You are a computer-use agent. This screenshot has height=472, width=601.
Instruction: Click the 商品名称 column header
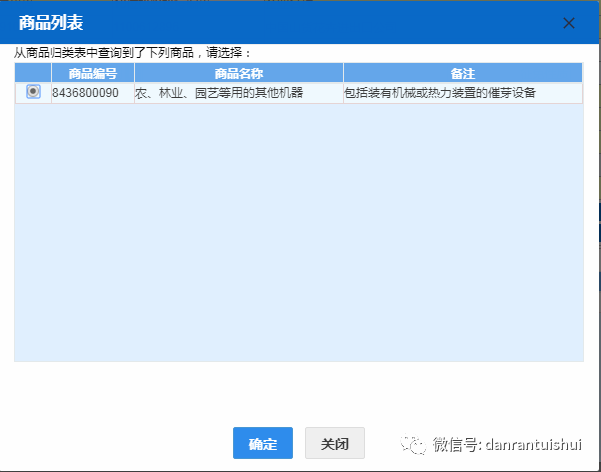click(x=239, y=73)
